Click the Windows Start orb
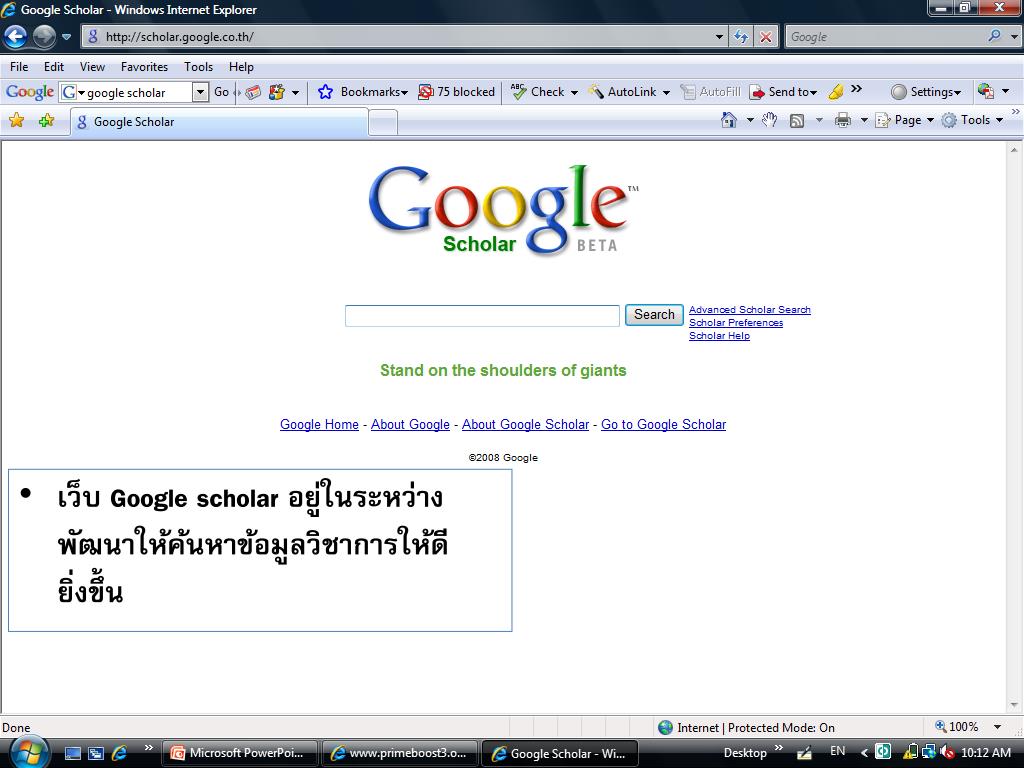This screenshot has width=1024, height=768. pos(27,752)
